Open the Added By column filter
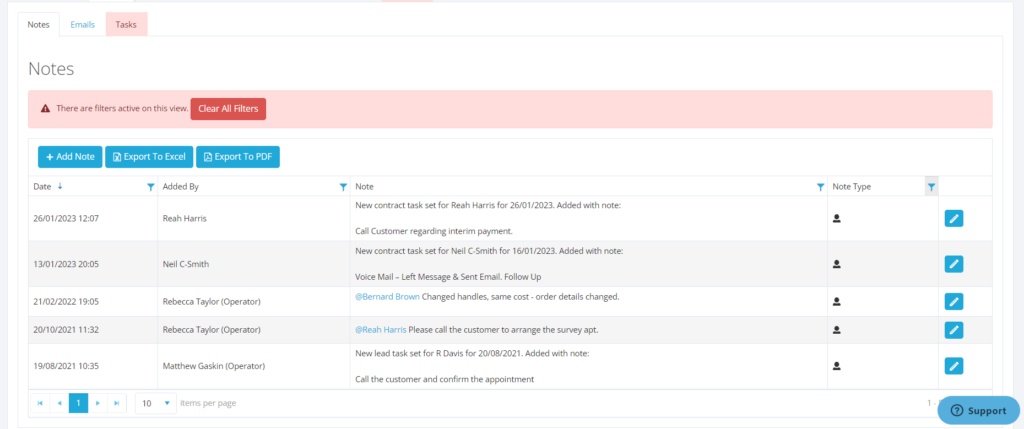Screen dimensions: 1024x429 tap(343, 187)
